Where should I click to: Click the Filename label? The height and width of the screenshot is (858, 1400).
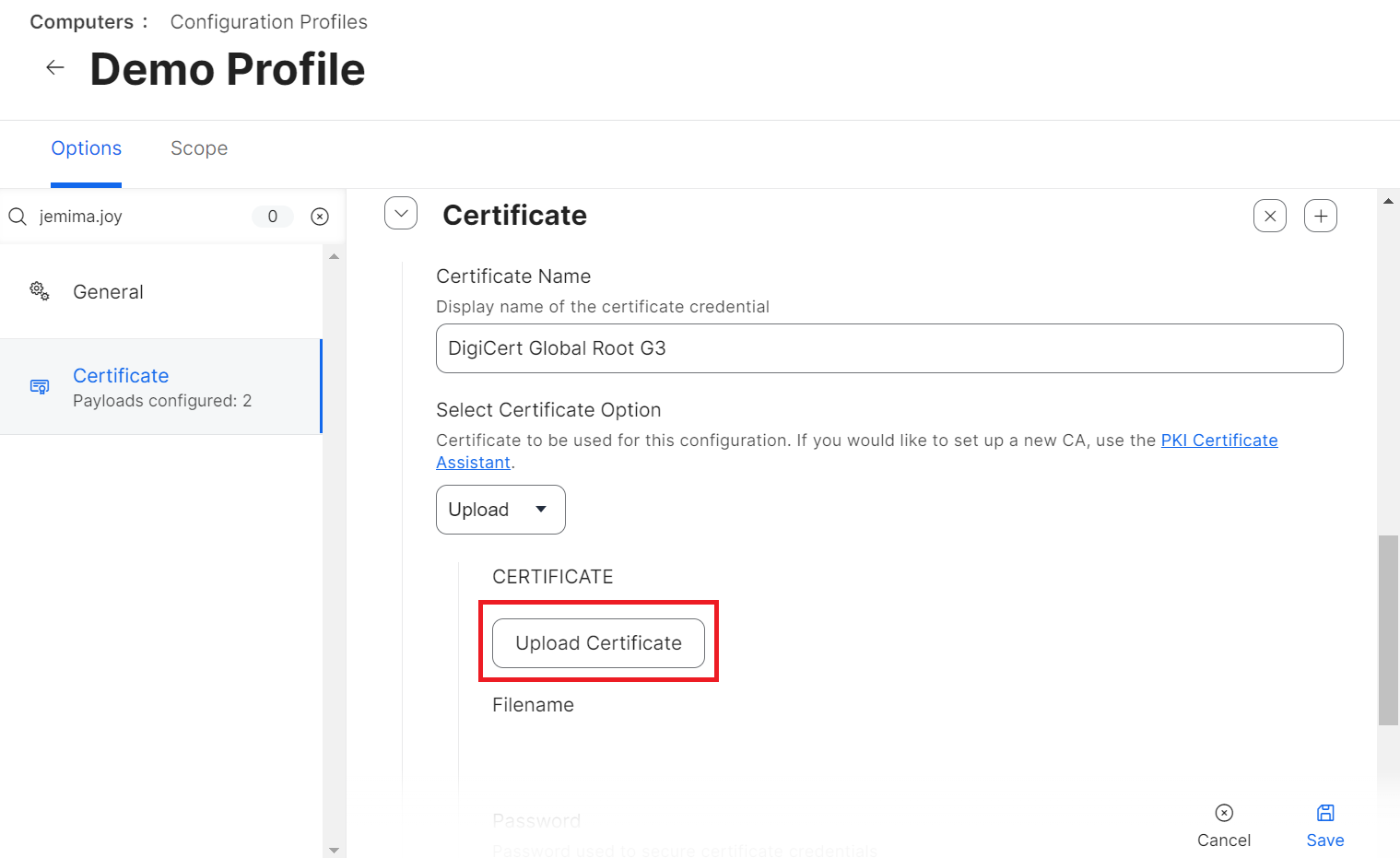pos(533,705)
